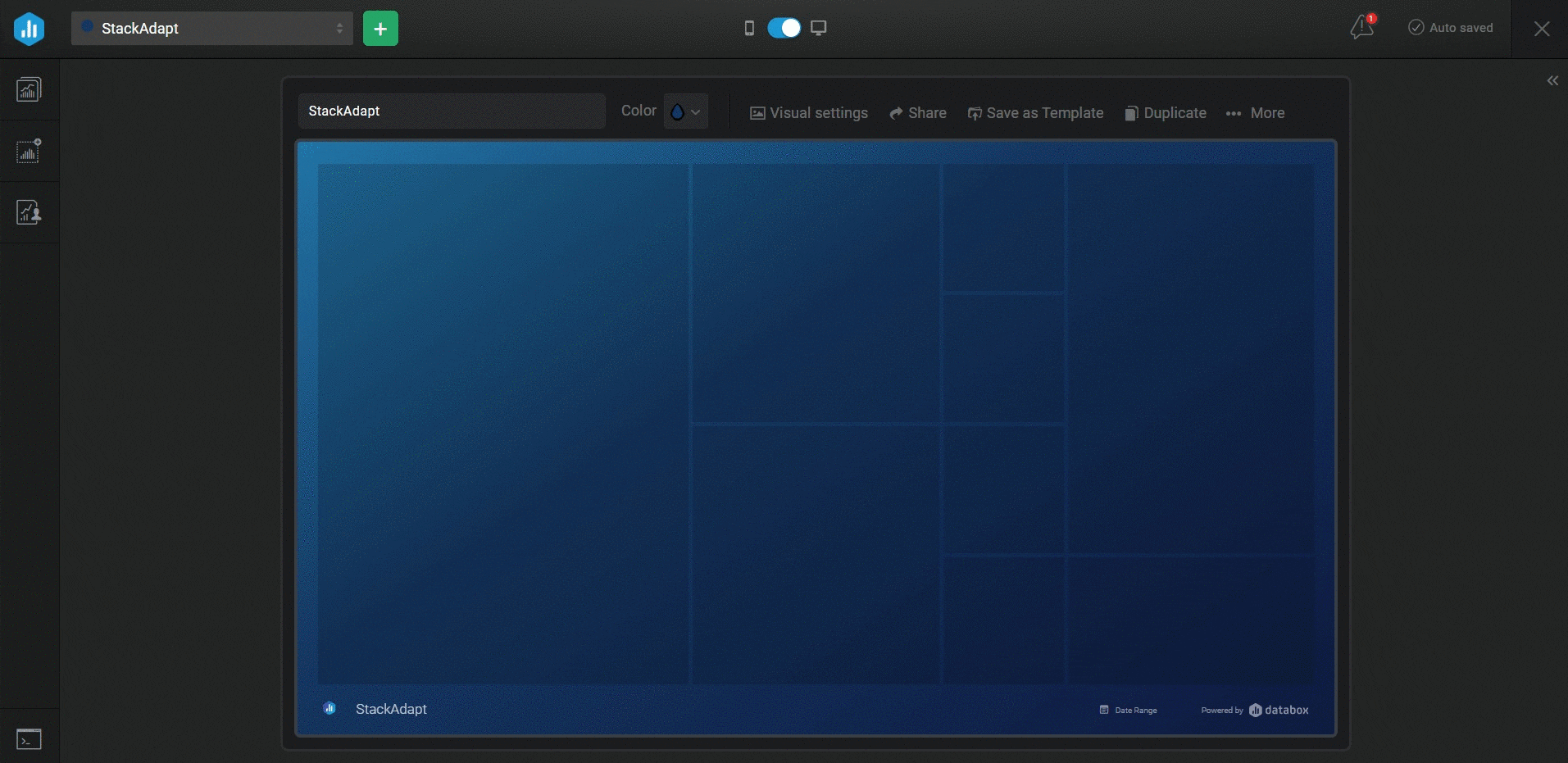Open the notifications bell
This screenshot has height=763, width=1568.
[1361, 28]
